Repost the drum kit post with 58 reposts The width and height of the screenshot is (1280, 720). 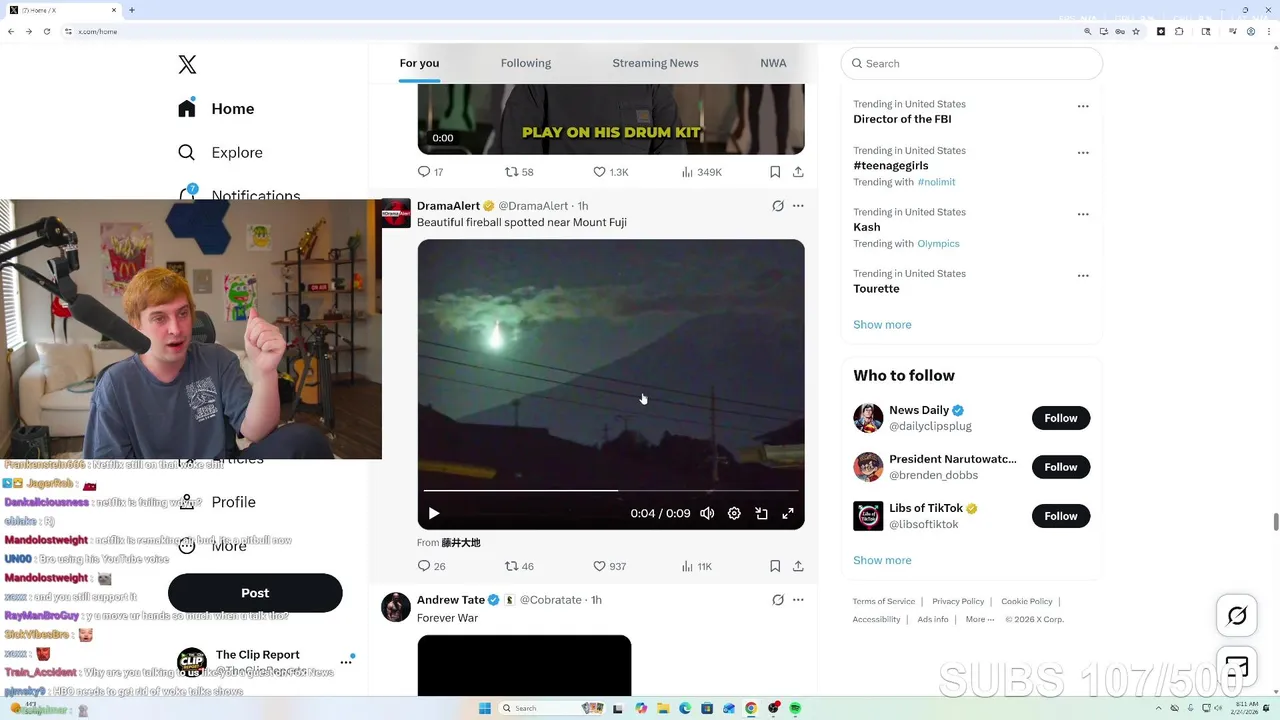coord(519,172)
